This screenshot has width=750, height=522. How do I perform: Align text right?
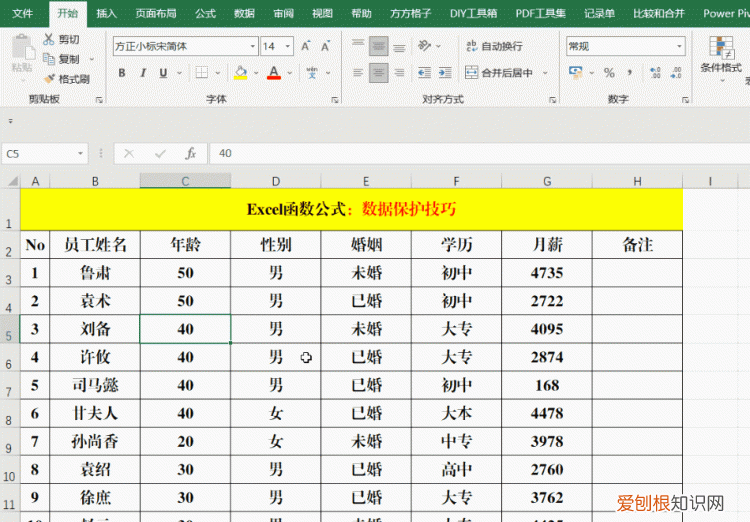399,73
